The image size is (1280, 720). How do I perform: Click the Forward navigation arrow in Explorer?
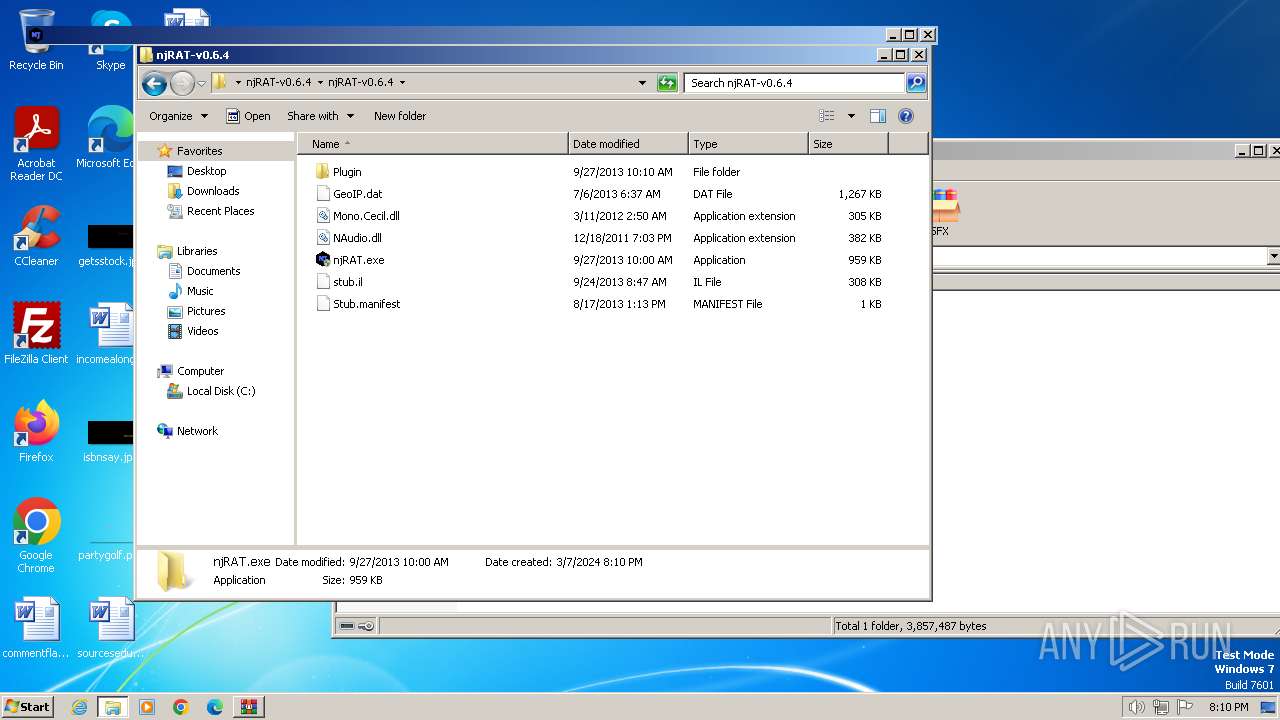tap(182, 83)
